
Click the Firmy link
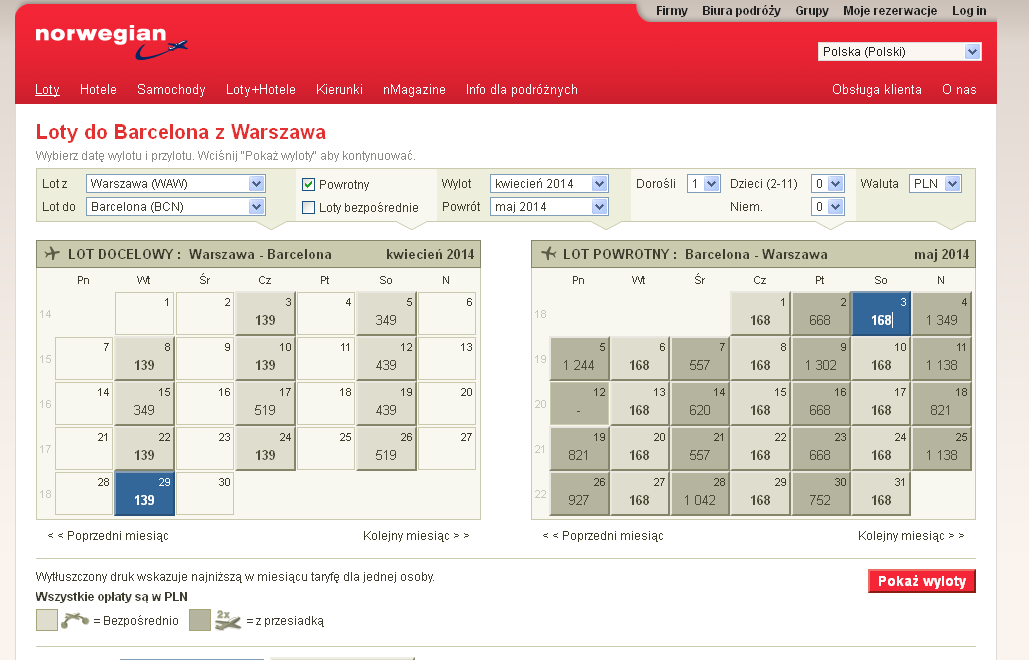pyautogui.click(x=672, y=10)
